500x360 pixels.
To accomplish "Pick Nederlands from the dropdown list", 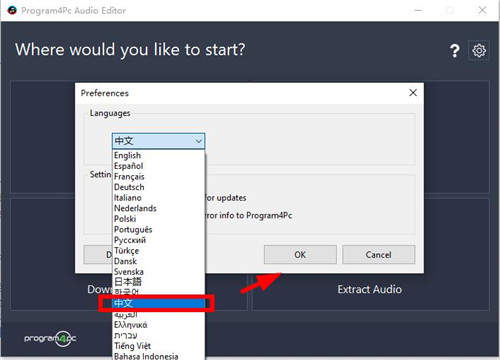I will click(159, 208).
